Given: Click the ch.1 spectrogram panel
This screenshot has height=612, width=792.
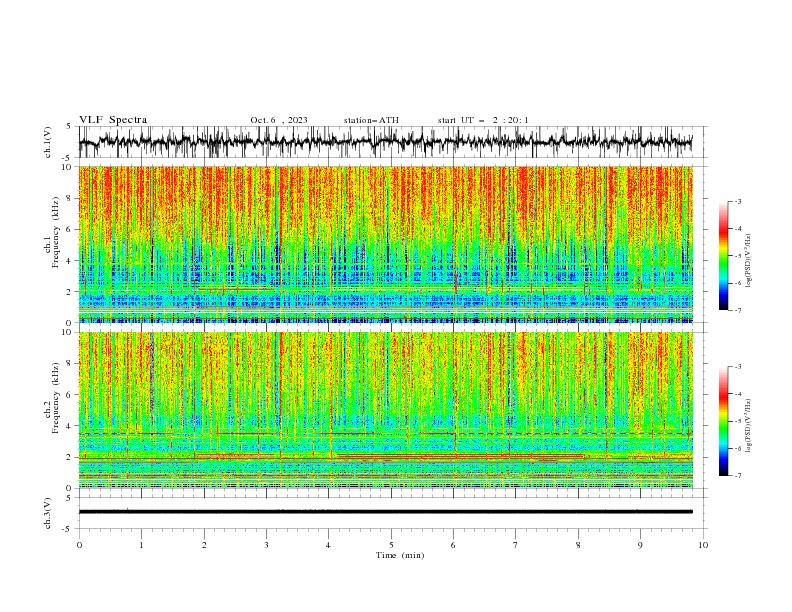Looking at the screenshot, I should (385, 244).
